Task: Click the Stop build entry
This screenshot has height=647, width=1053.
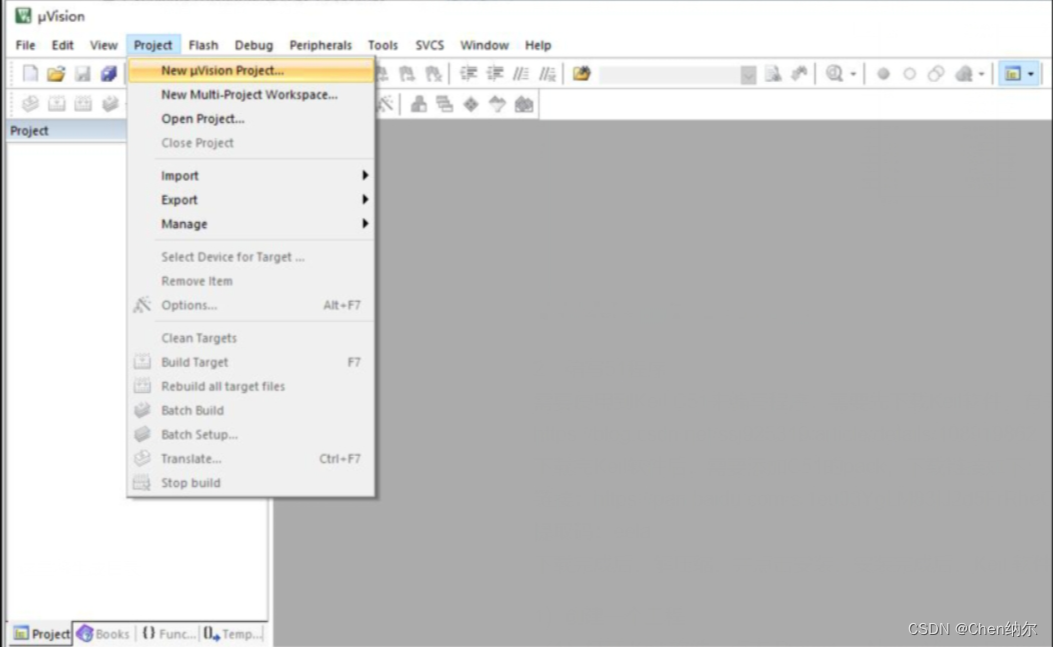Action: (251, 483)
